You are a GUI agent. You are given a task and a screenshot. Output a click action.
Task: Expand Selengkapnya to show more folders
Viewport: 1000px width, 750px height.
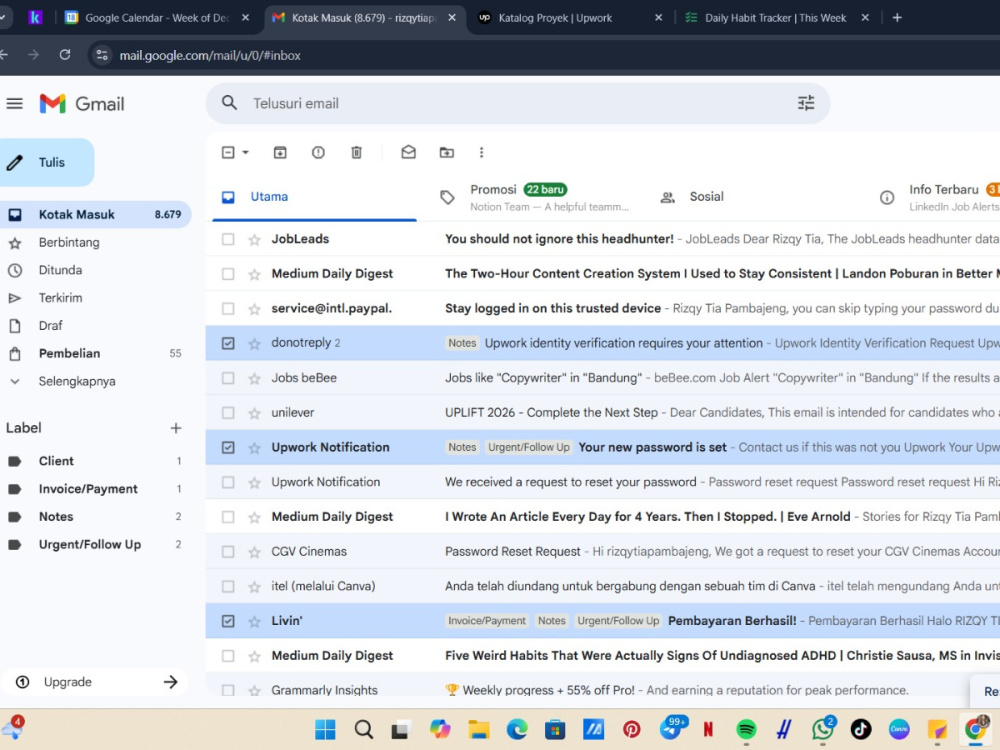pos(77,381)
